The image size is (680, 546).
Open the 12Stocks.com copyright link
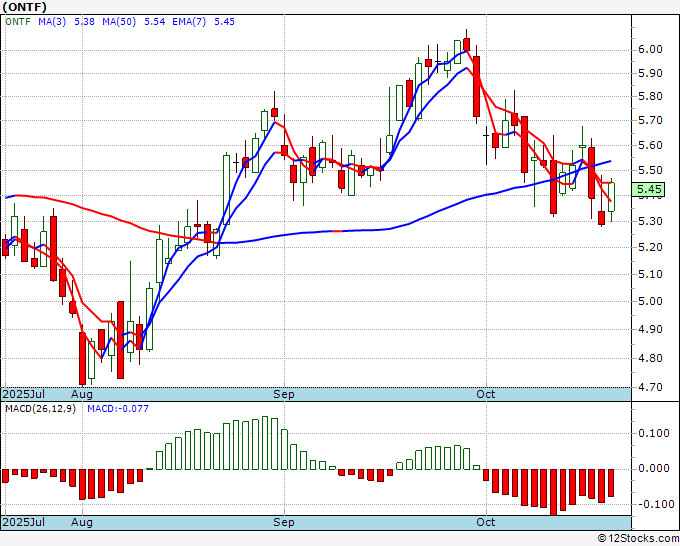(x=638, y=539)
